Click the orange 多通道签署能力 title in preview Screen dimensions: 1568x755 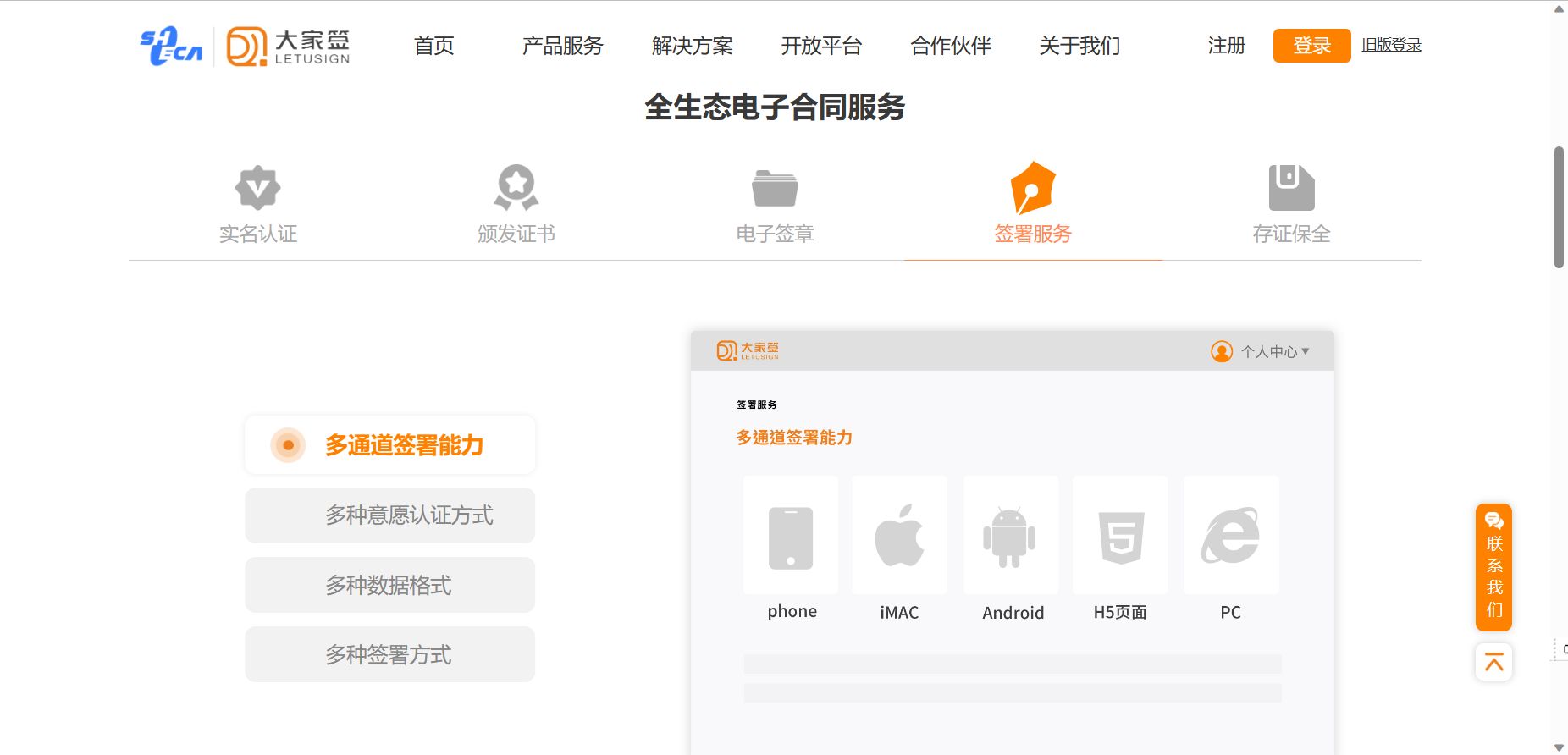coord(794,438)
